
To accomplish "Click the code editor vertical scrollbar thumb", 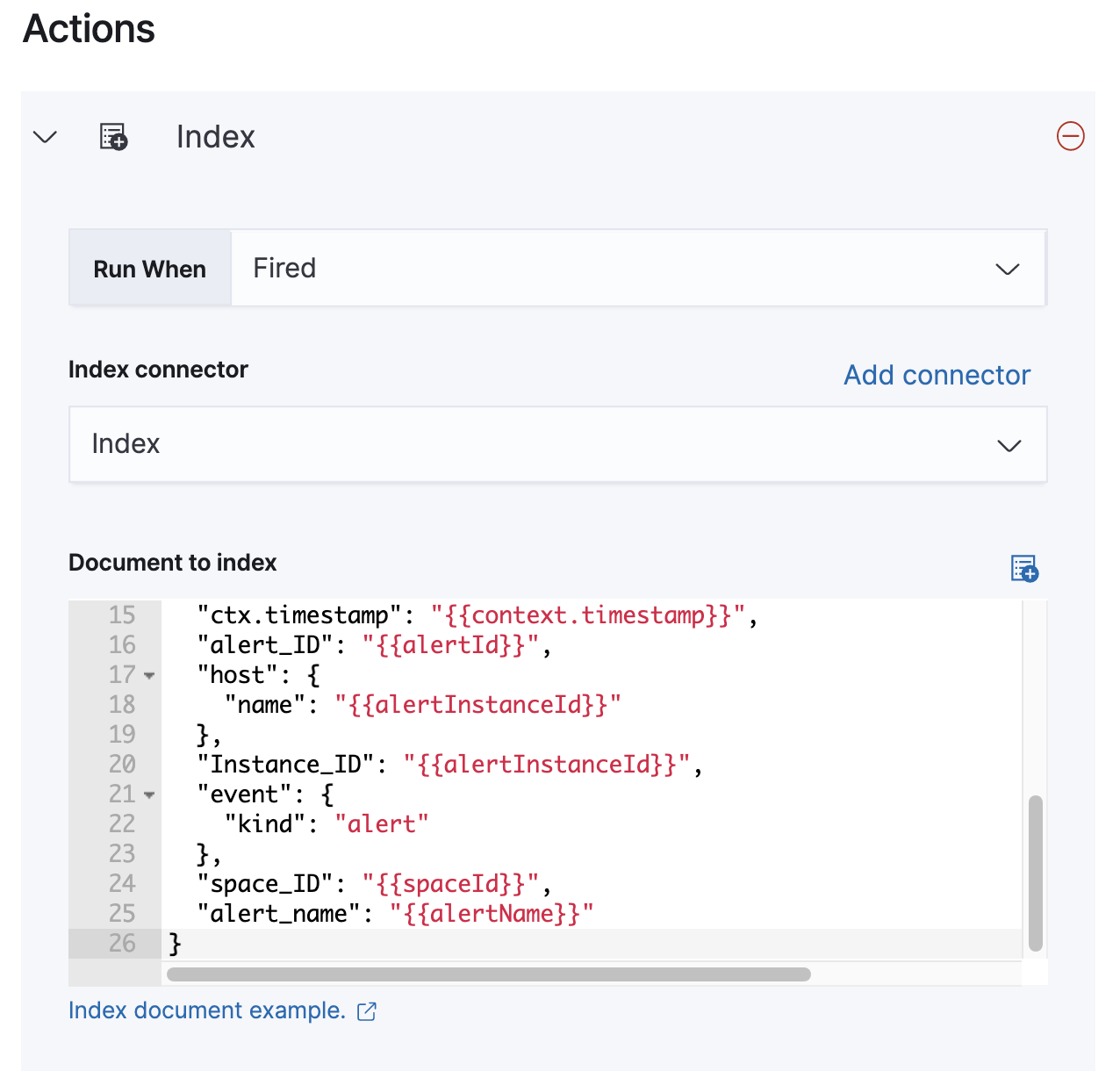I will (1036, 873).
